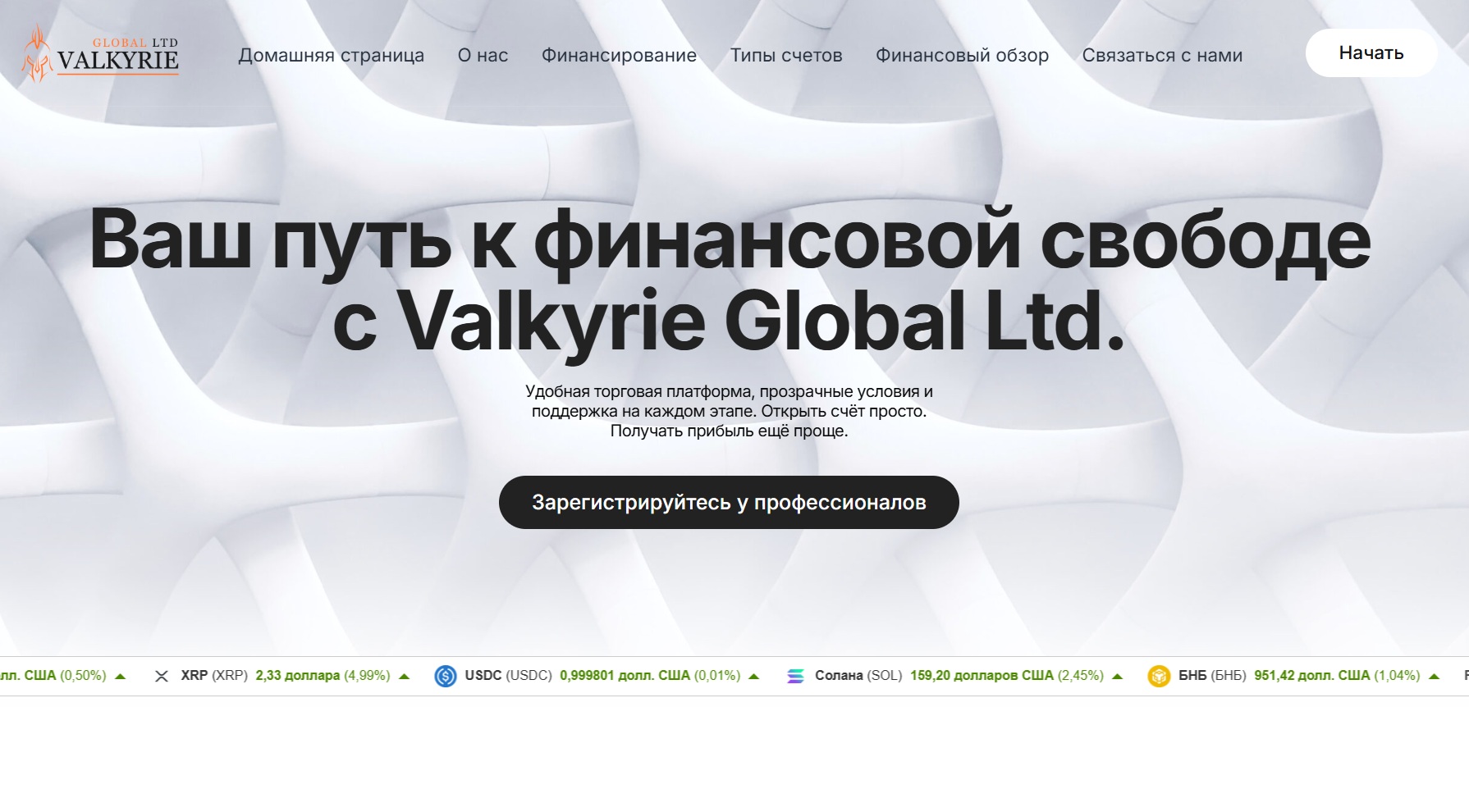Open the Типы счетов page
This screenshot has width=1469, height=812.
click(x=786, y=55)
